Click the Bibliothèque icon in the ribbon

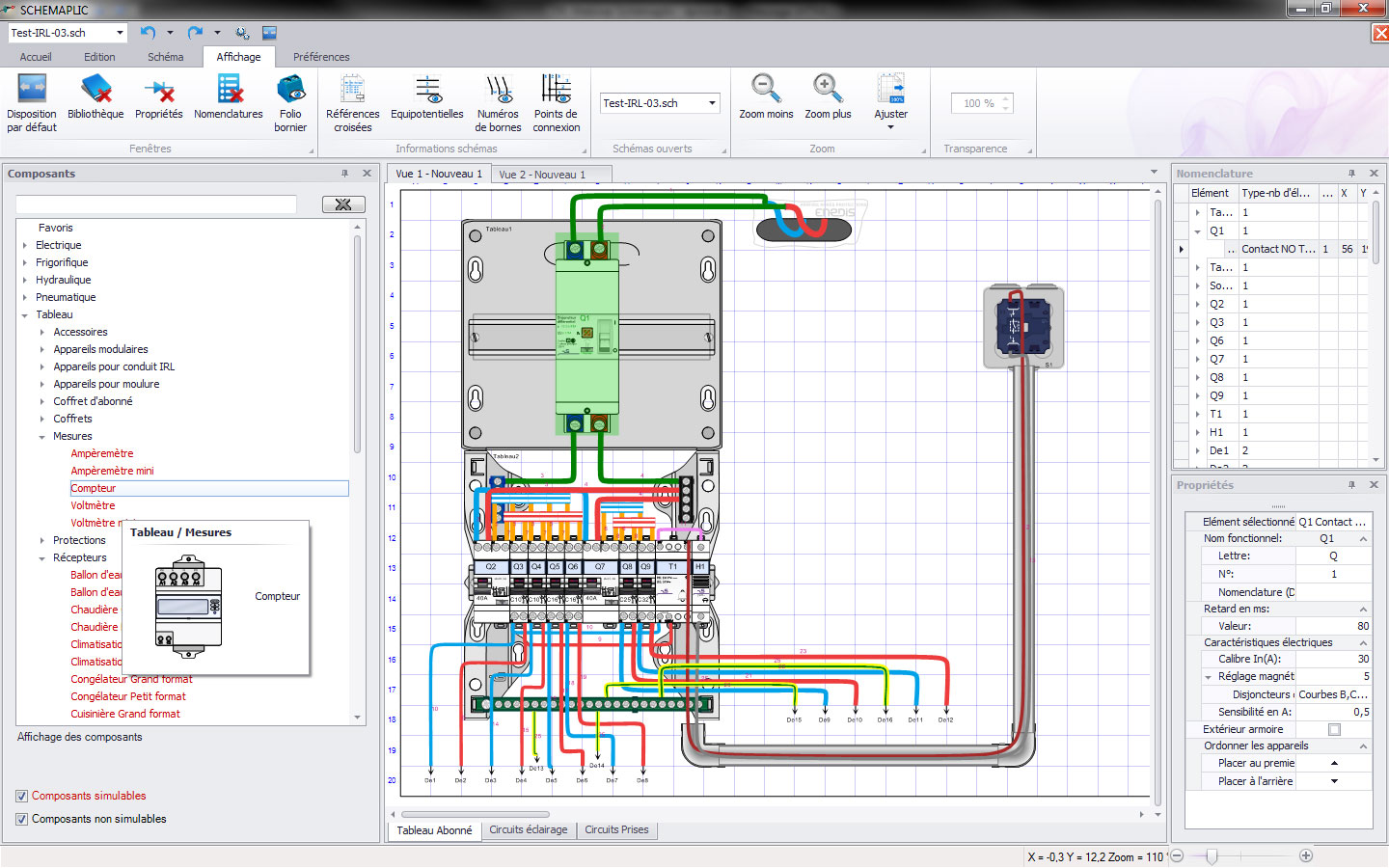tap(95, 93)
